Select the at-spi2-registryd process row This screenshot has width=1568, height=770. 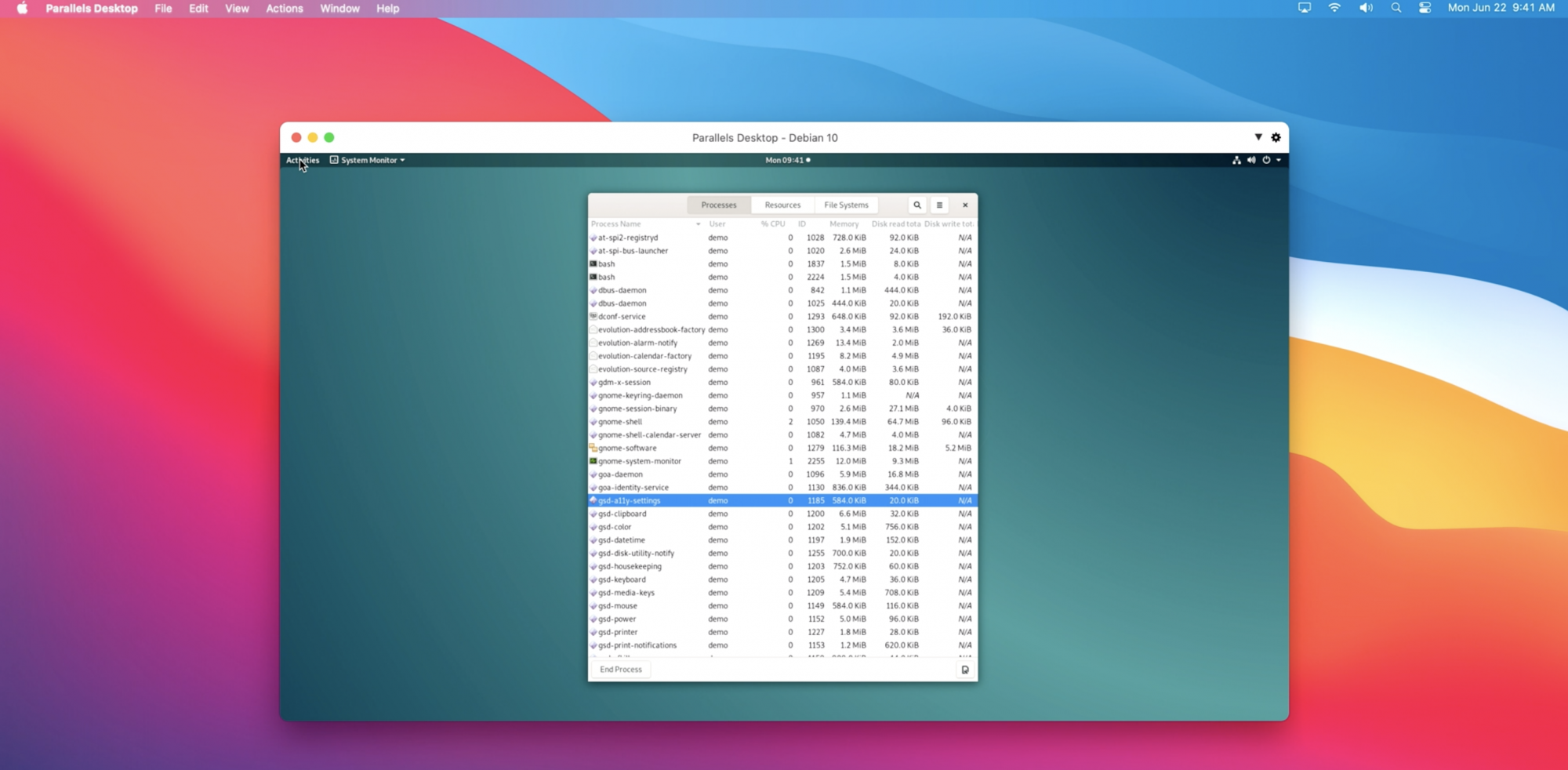pos(782,238)
